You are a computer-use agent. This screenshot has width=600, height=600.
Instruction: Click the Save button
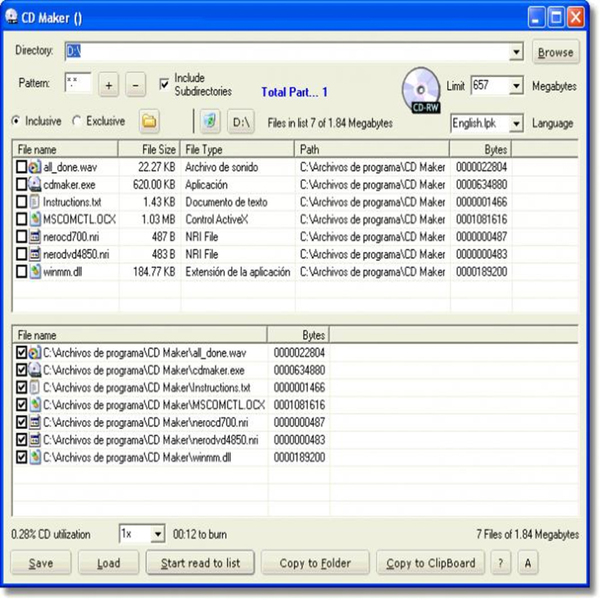[41, 563]
